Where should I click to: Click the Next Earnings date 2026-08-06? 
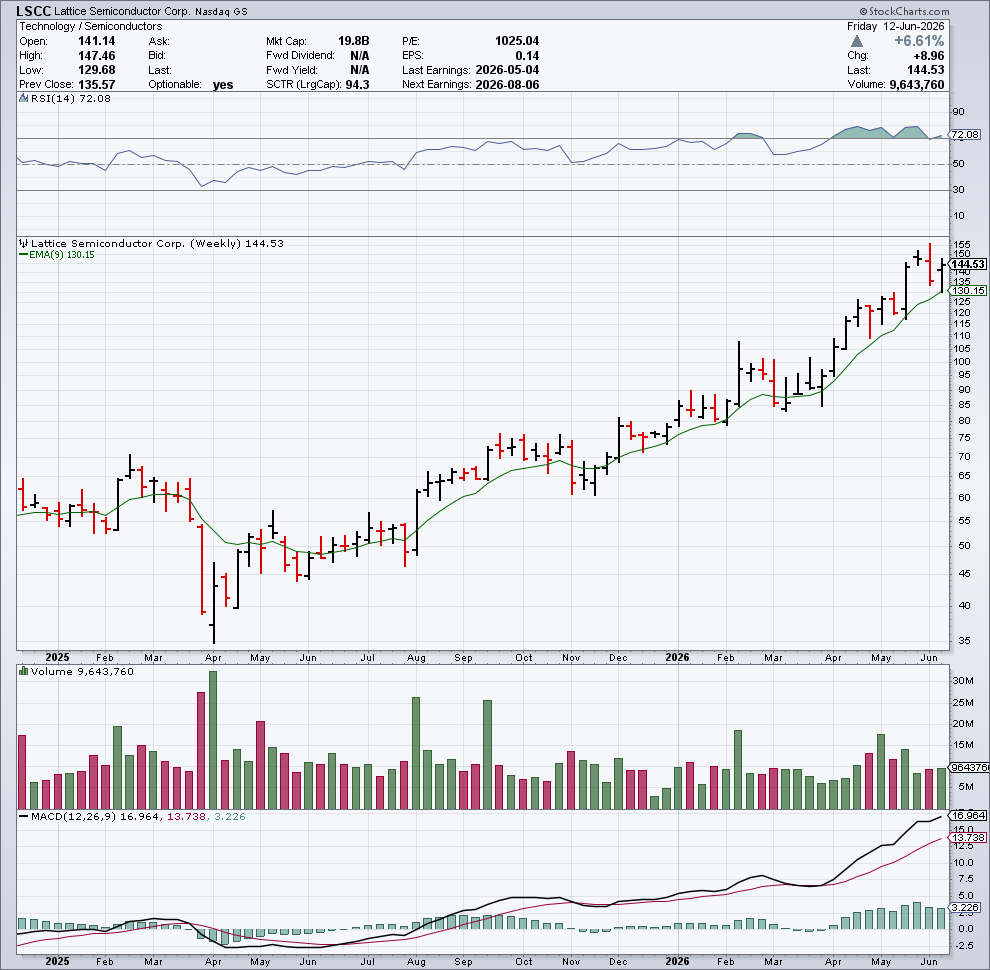coord(507,85)
